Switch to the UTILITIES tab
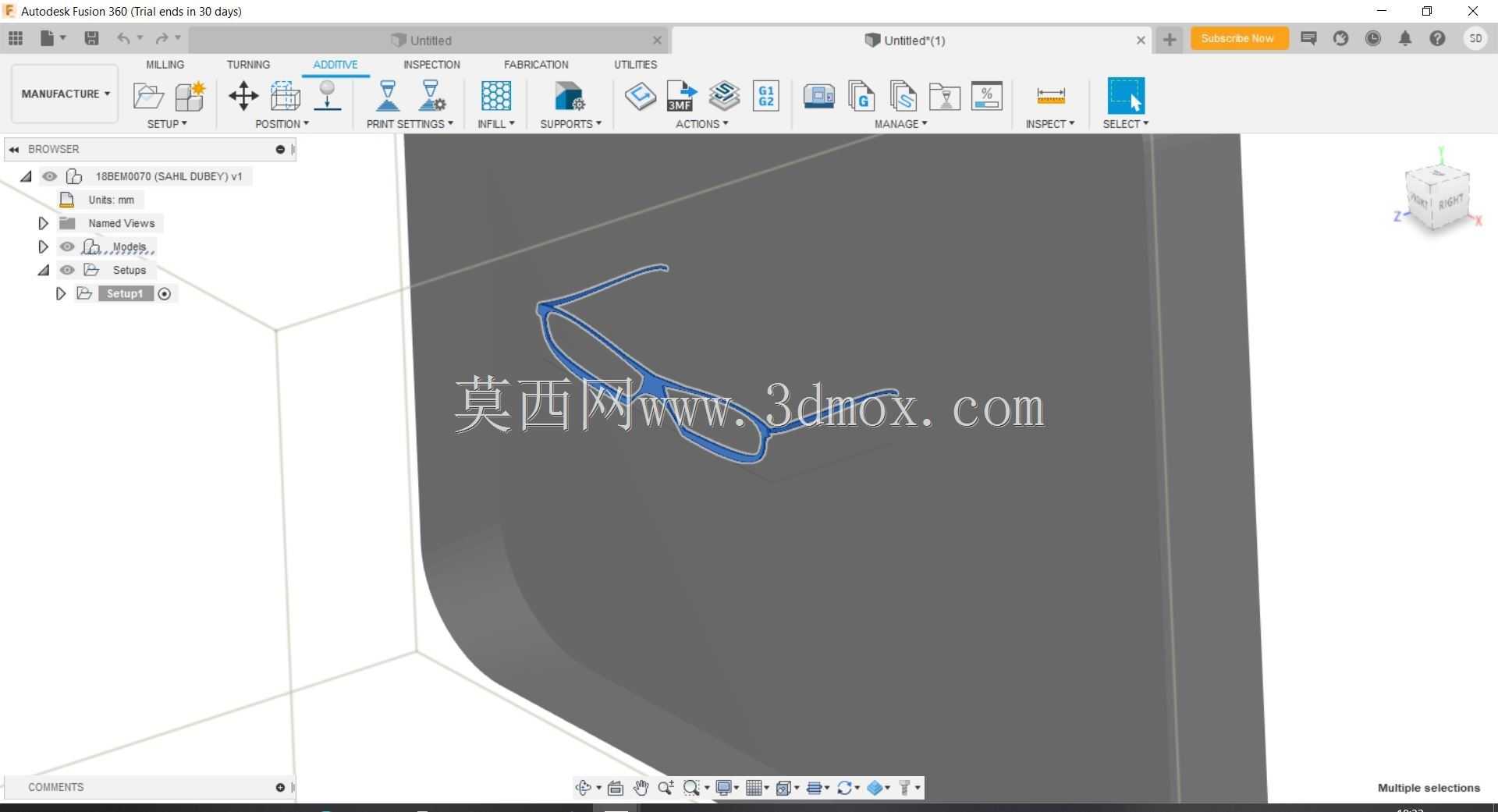 point(635,65)
